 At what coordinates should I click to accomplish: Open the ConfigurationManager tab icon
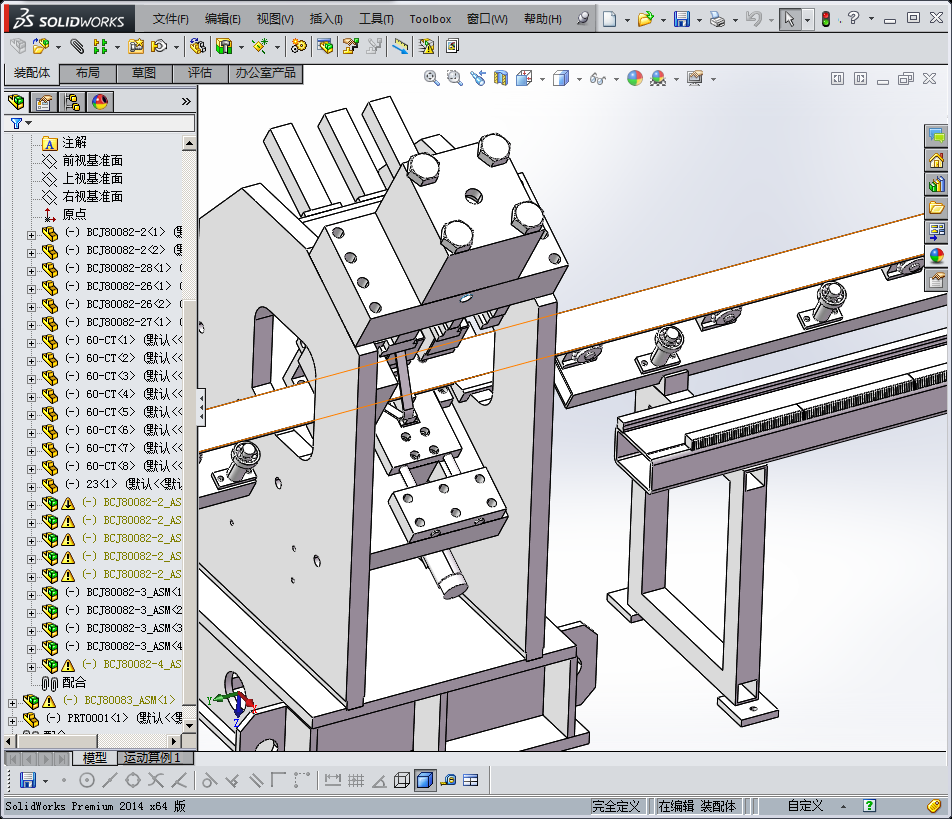(72, 101)
